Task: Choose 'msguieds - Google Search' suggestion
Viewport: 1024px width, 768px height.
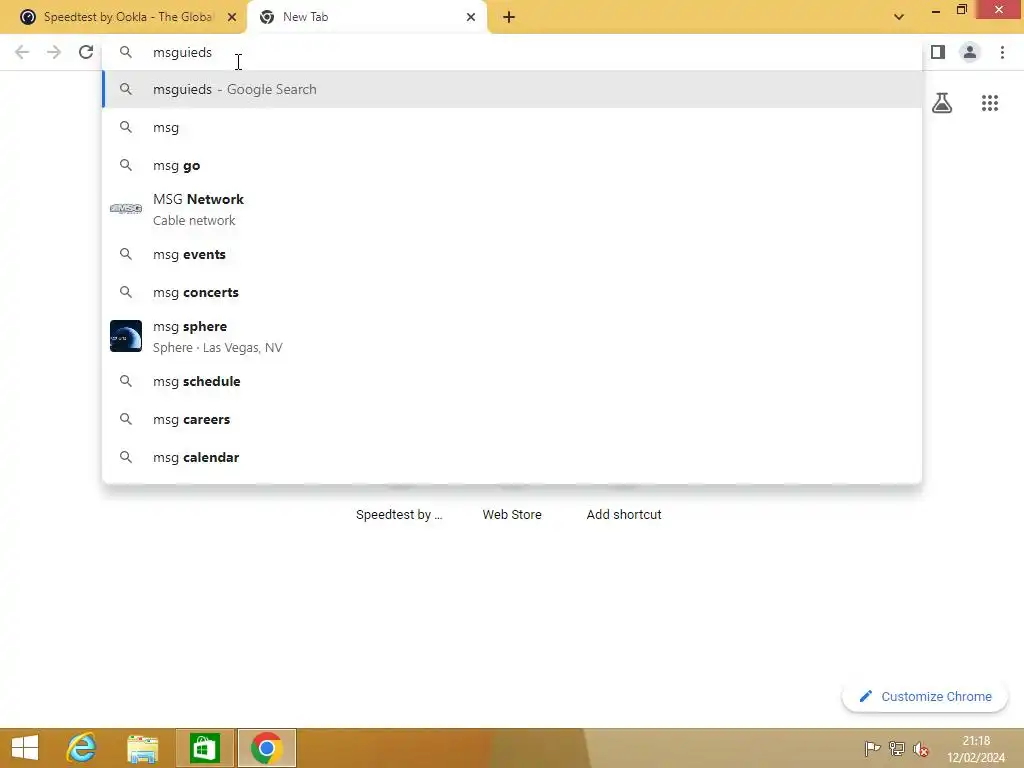Action: point(512,89)
